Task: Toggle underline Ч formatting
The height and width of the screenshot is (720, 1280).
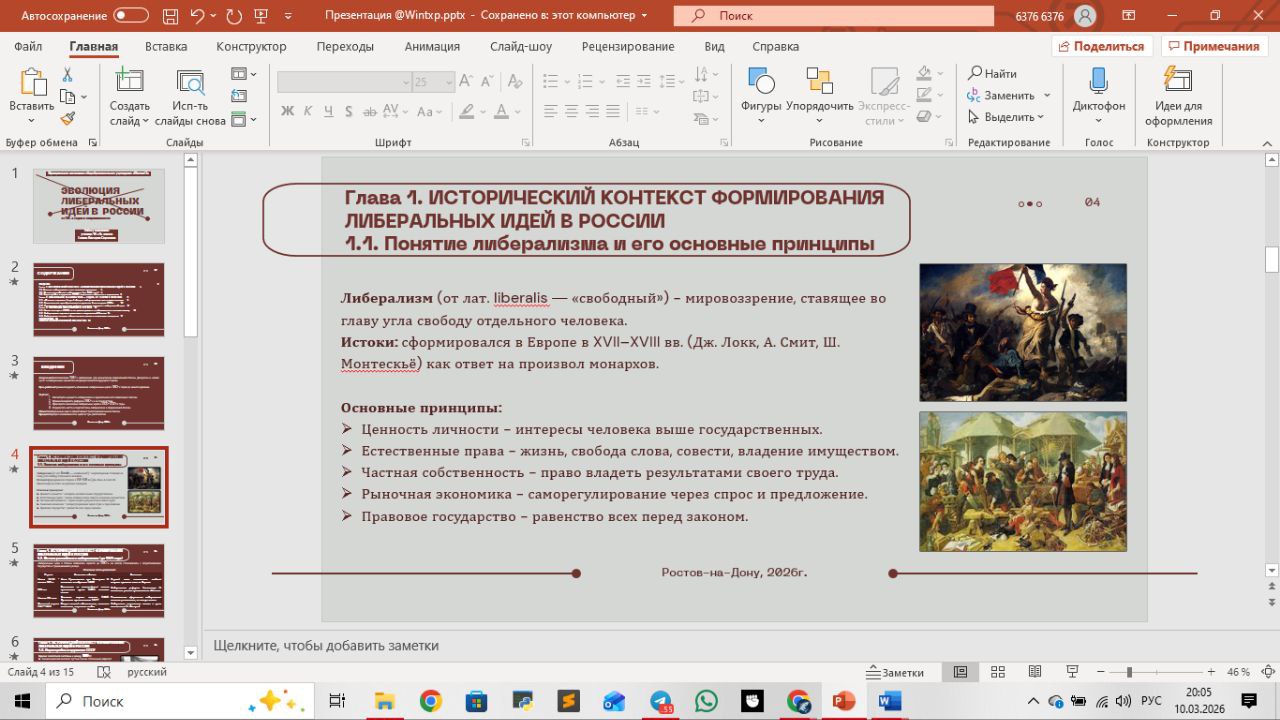Action: click(x=328, y=111)
